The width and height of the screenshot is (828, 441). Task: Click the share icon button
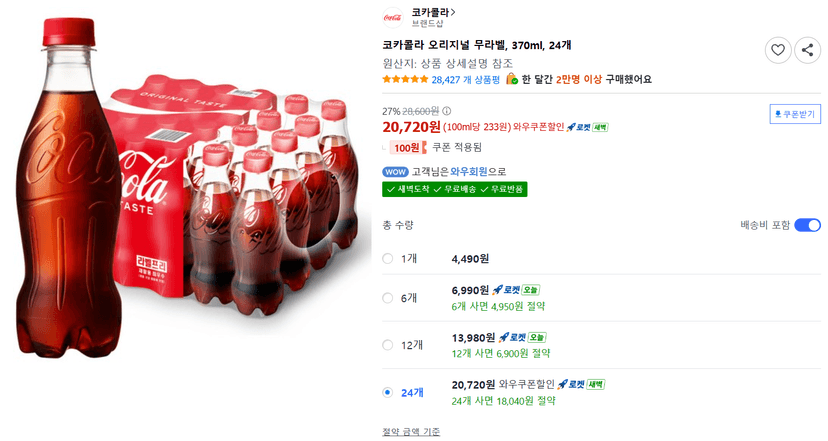tap(807, 50)
